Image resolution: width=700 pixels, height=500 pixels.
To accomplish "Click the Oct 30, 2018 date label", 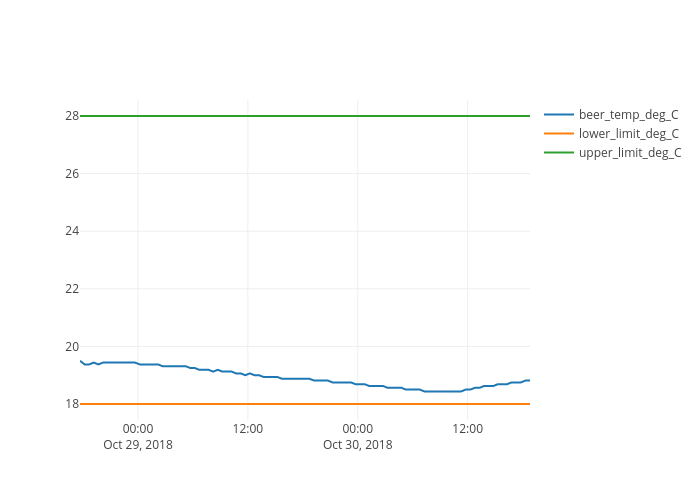I will pyautogui.click(x=357, y=444).
